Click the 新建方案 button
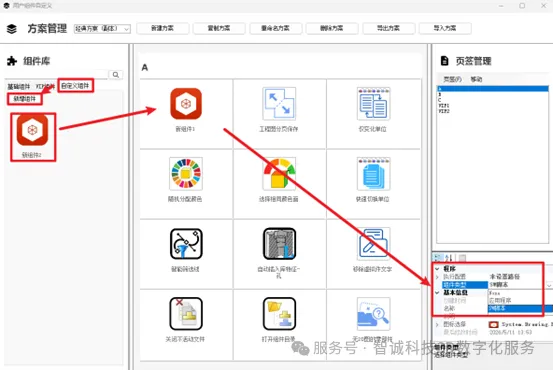Viewport: 553px width, 370px height. (x=162, y=28)
